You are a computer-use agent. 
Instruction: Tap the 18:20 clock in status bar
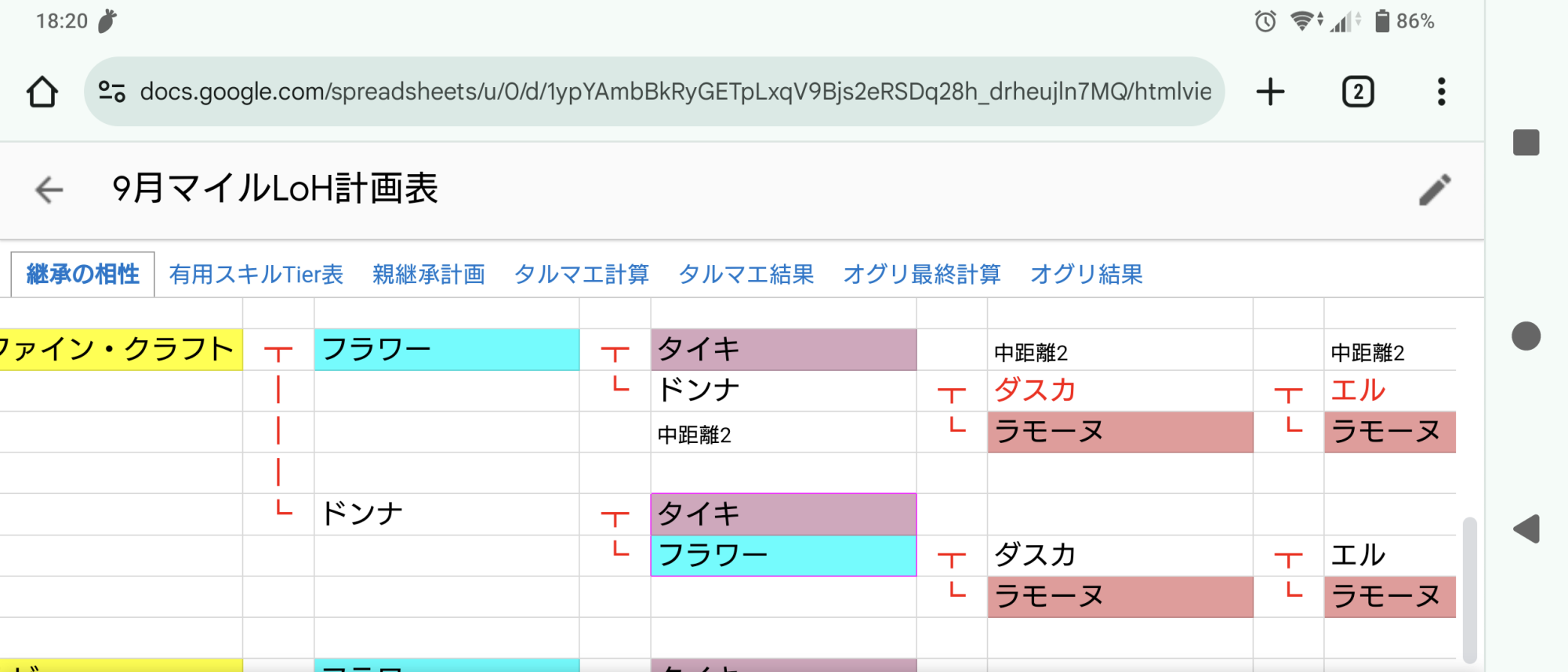62,21
